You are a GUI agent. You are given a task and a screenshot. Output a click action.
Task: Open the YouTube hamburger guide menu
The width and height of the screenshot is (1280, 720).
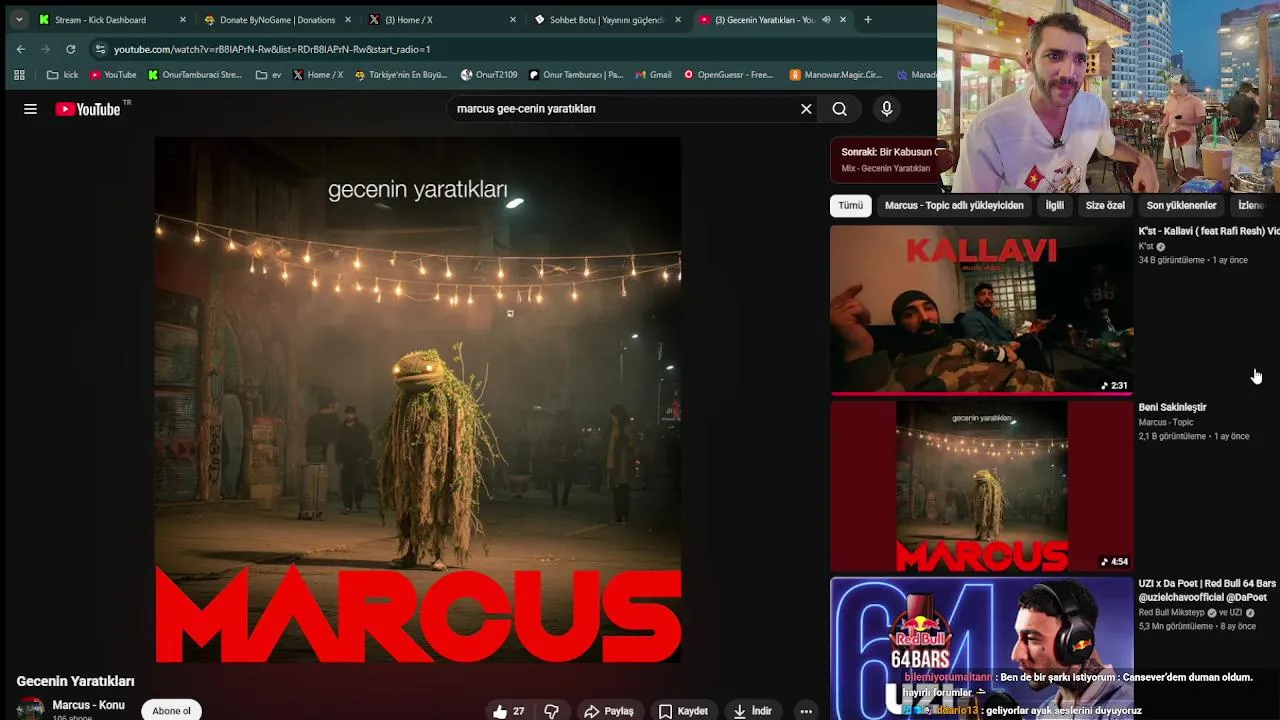[30, 109]
